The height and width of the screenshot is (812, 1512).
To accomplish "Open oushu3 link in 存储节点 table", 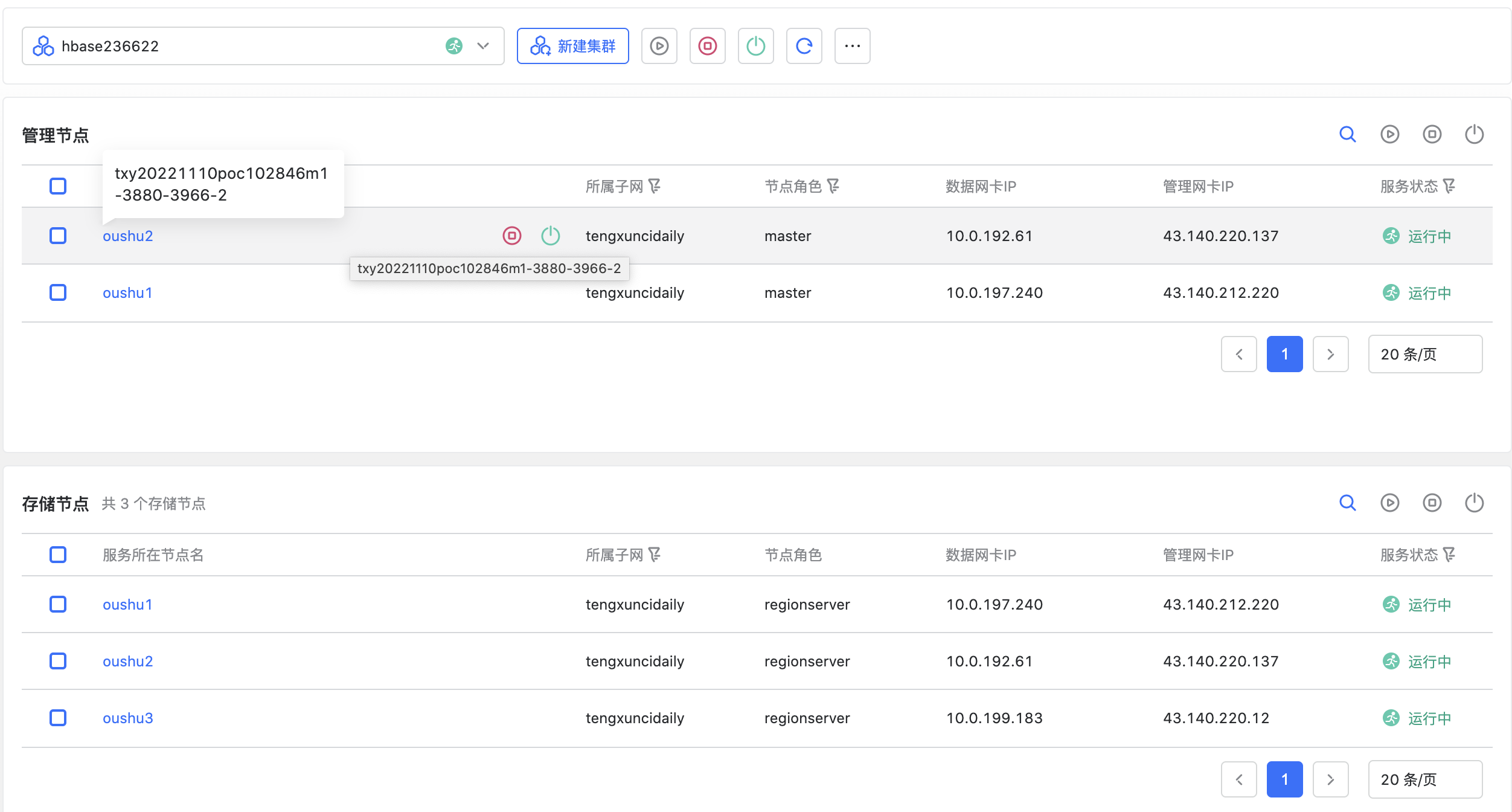I will click(128, 718).
